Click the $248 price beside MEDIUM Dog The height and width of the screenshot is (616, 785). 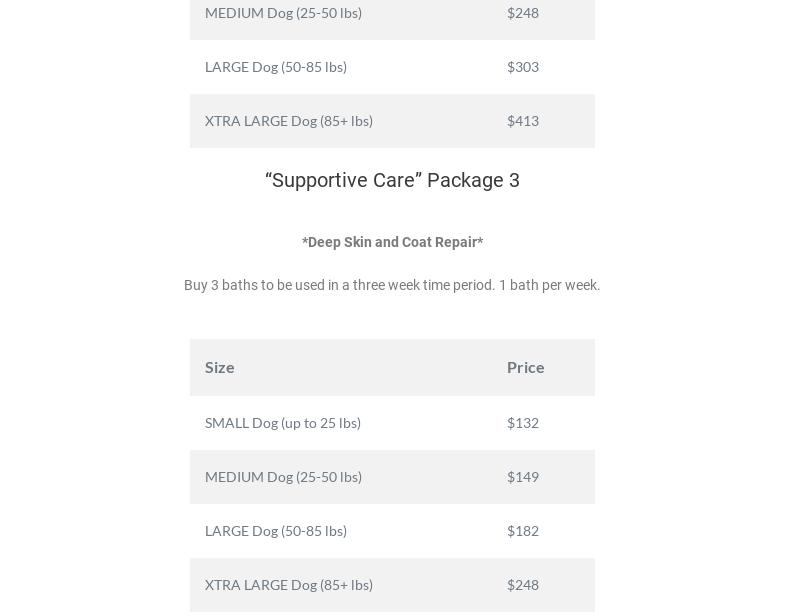[x=523, y=13]
